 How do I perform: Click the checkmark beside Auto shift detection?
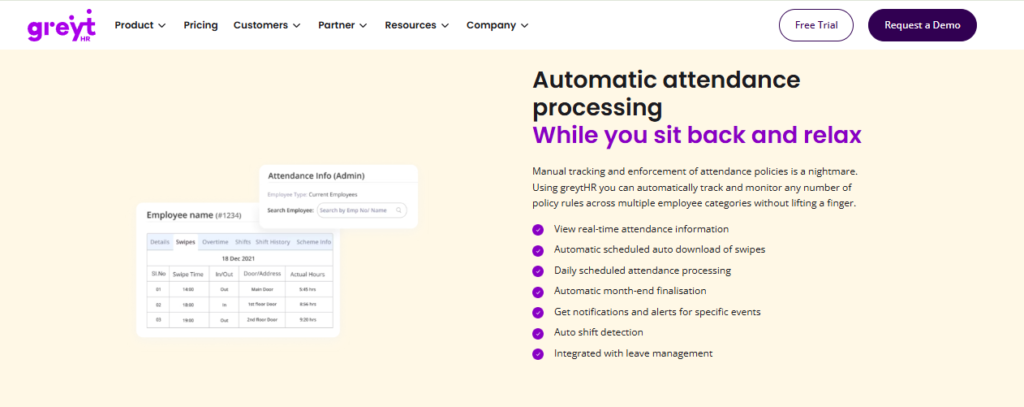[x=537, y=333]
